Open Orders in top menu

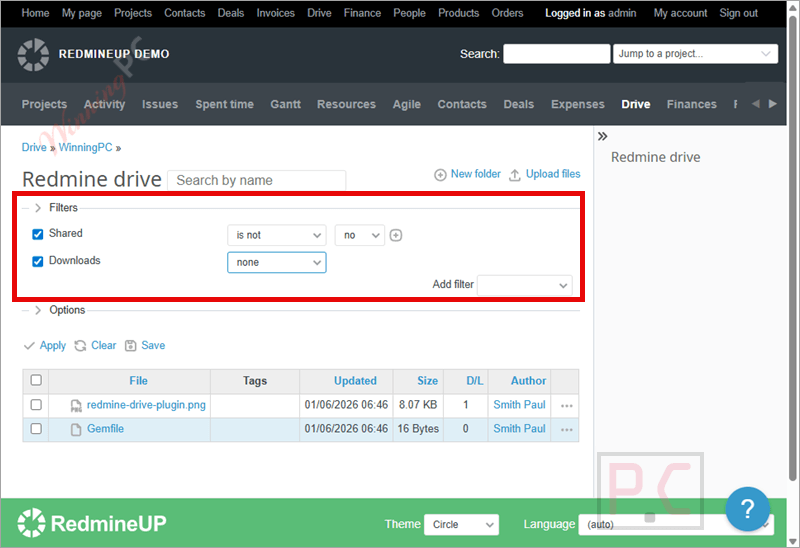(x=507, y=13)
